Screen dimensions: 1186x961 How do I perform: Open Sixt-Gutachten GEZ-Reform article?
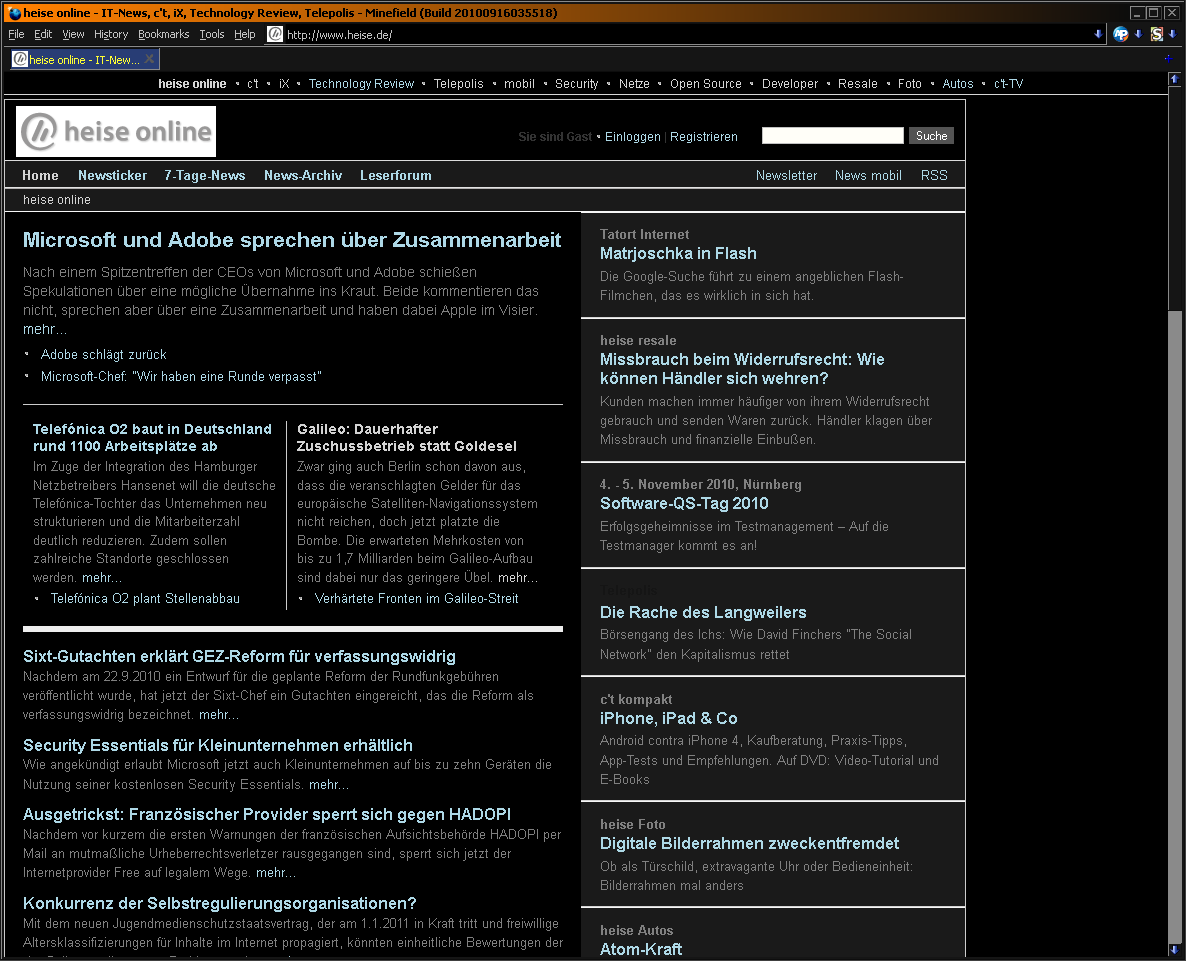coord(239,656)
